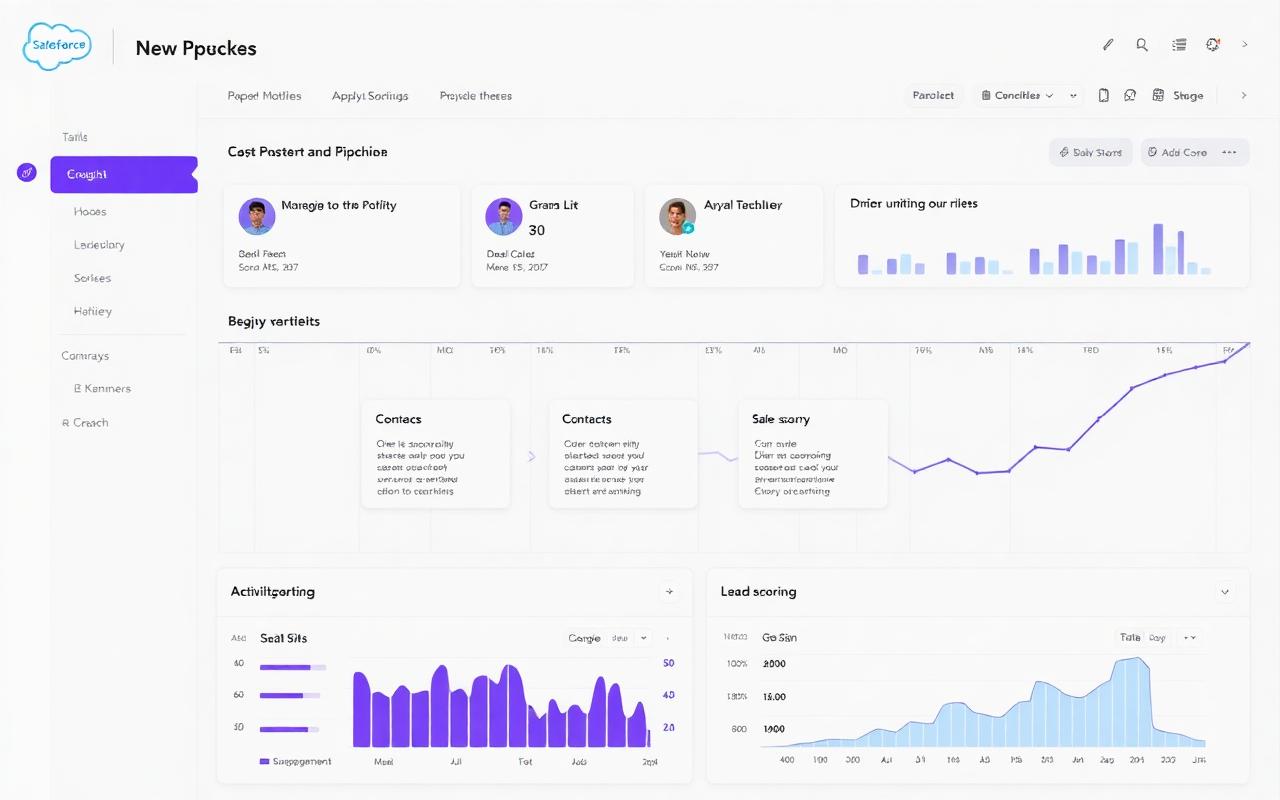Open search with the magnifier icon
This screenshot has height=800, width=1280.
click(1142, 45)
